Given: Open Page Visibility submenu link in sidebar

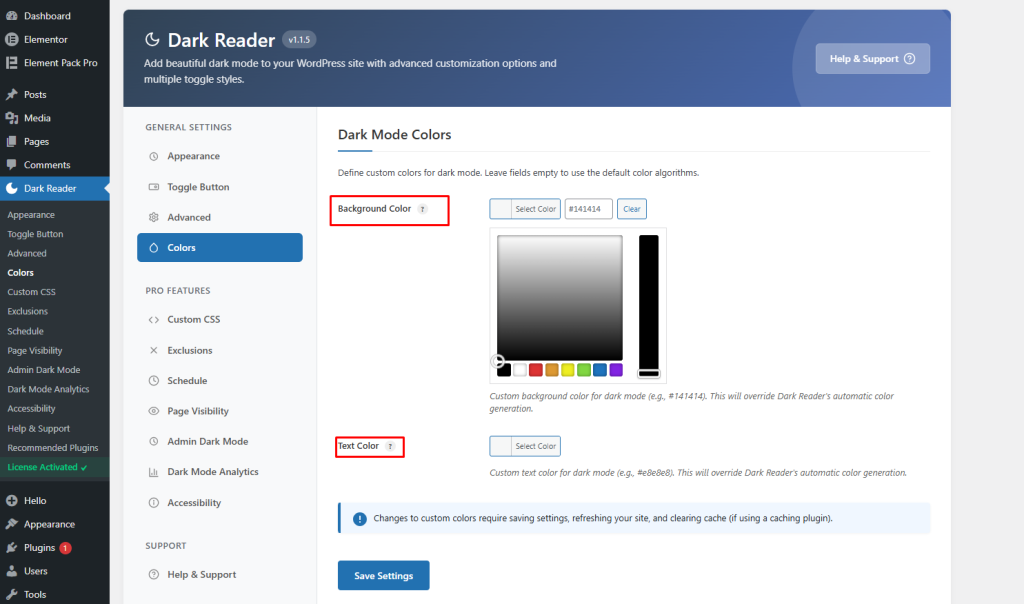Looking at the screenshot, I should coord(35,350).
